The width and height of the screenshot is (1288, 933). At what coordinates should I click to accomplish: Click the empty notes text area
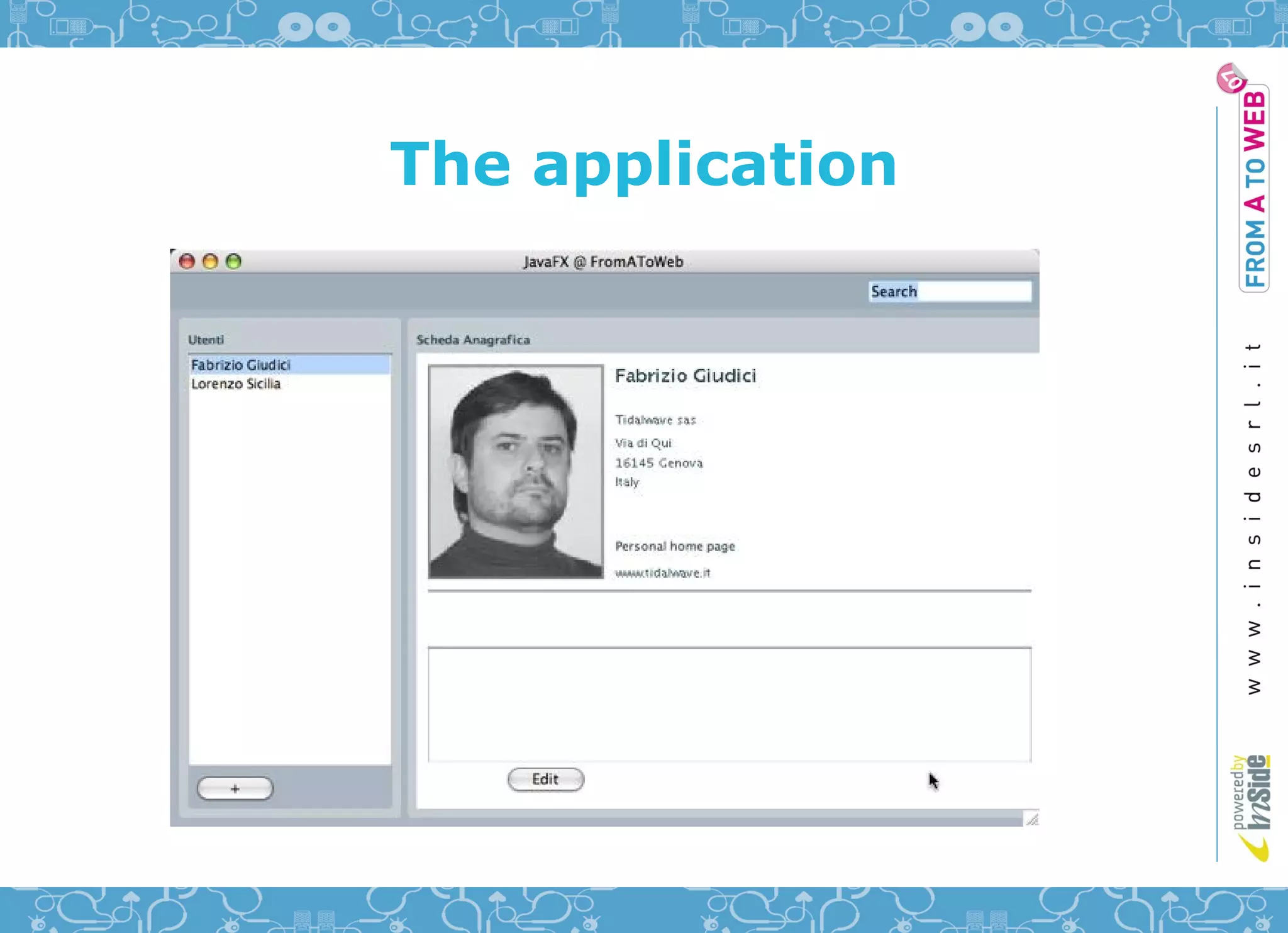click(x=730, y=705)
